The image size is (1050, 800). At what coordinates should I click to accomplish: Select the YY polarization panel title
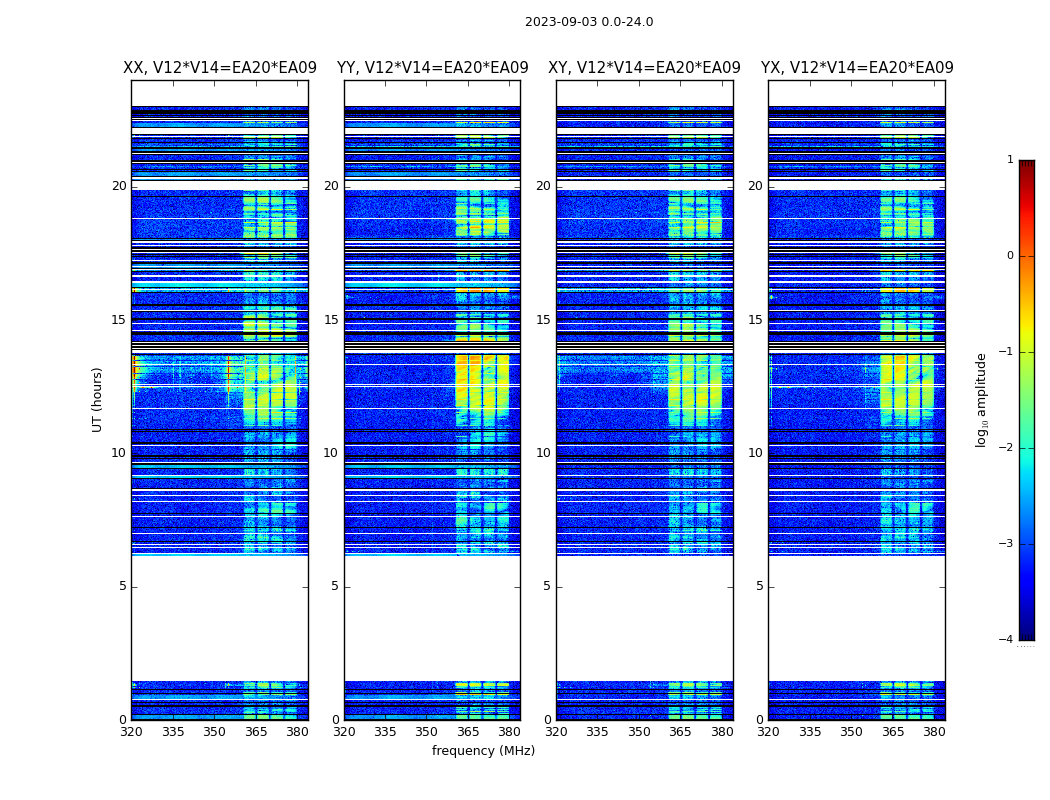tap(433, 68)
